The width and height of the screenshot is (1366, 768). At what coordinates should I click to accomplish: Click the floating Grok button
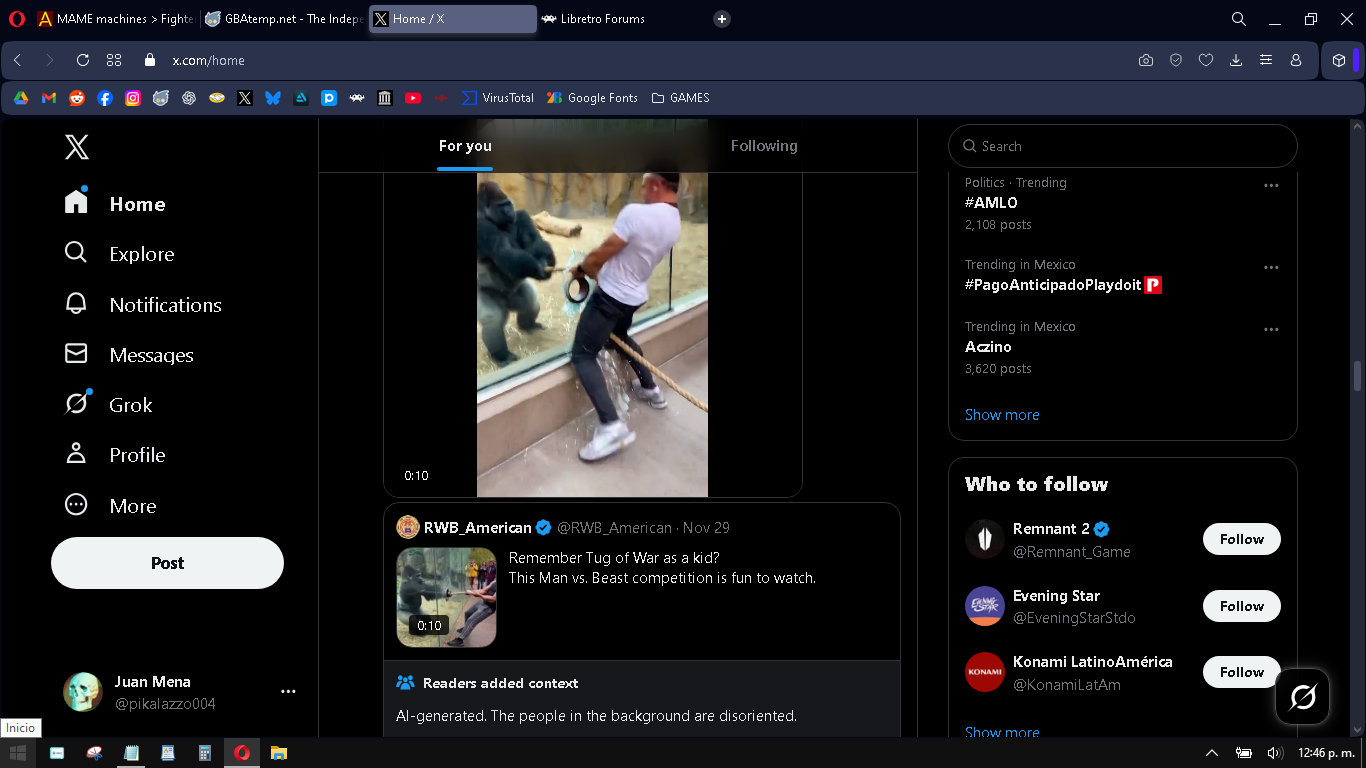coord(1302,696)
